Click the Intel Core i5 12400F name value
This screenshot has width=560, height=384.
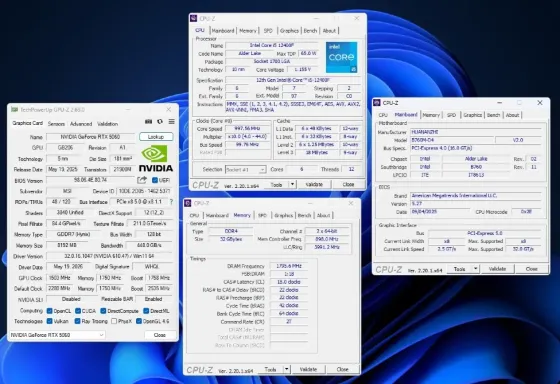[x=272, y=45]
